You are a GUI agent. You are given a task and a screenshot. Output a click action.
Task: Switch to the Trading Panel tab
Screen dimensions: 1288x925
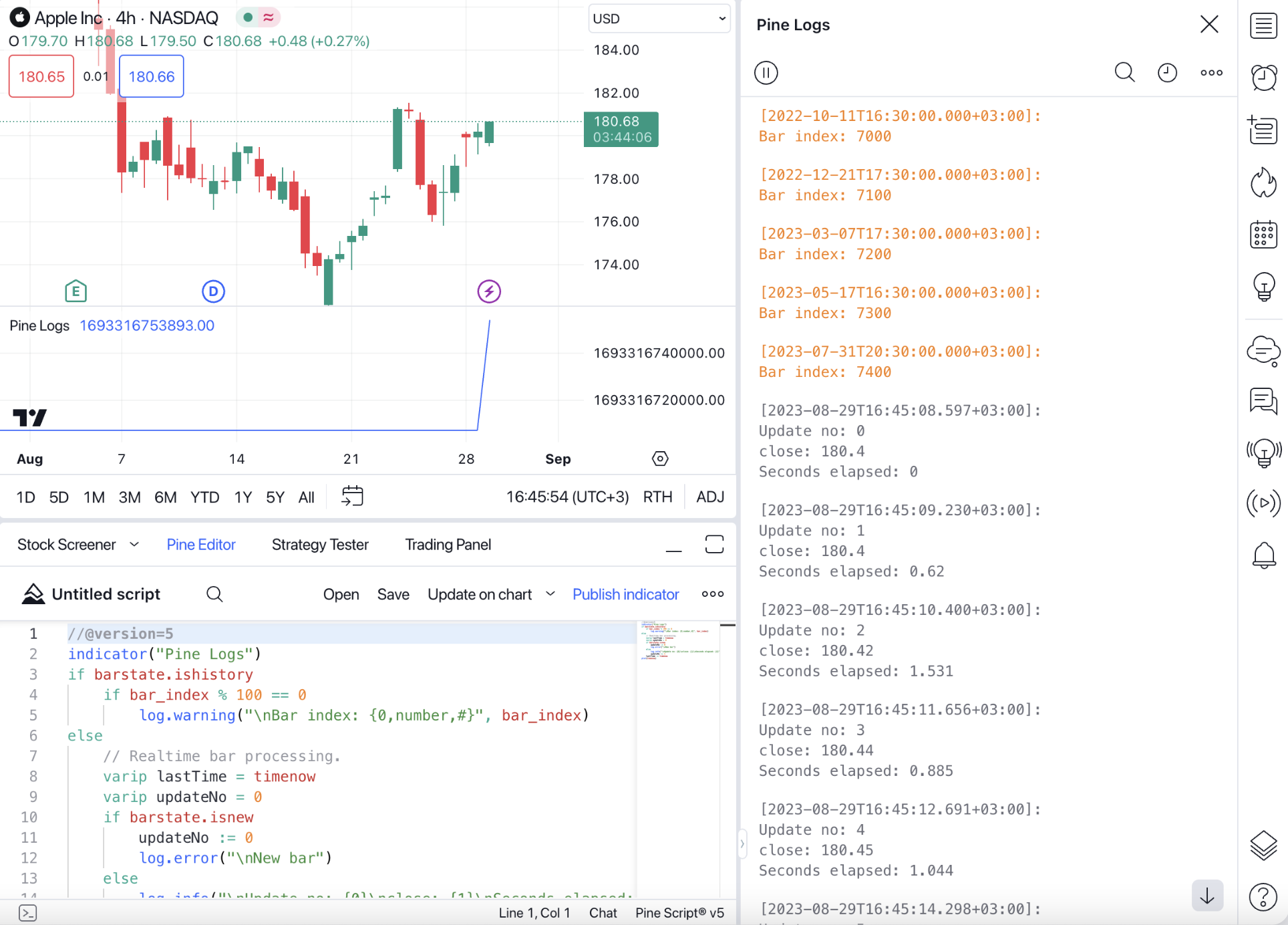click(x=448, y=545)
